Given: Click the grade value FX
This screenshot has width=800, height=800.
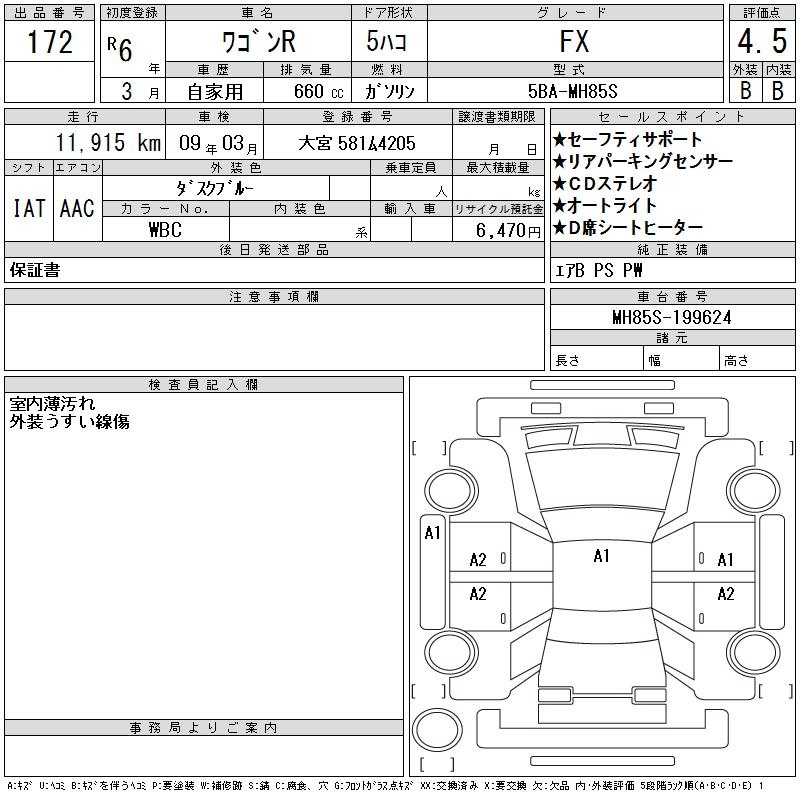Looking at the screenshot, I should coord(574,41).
